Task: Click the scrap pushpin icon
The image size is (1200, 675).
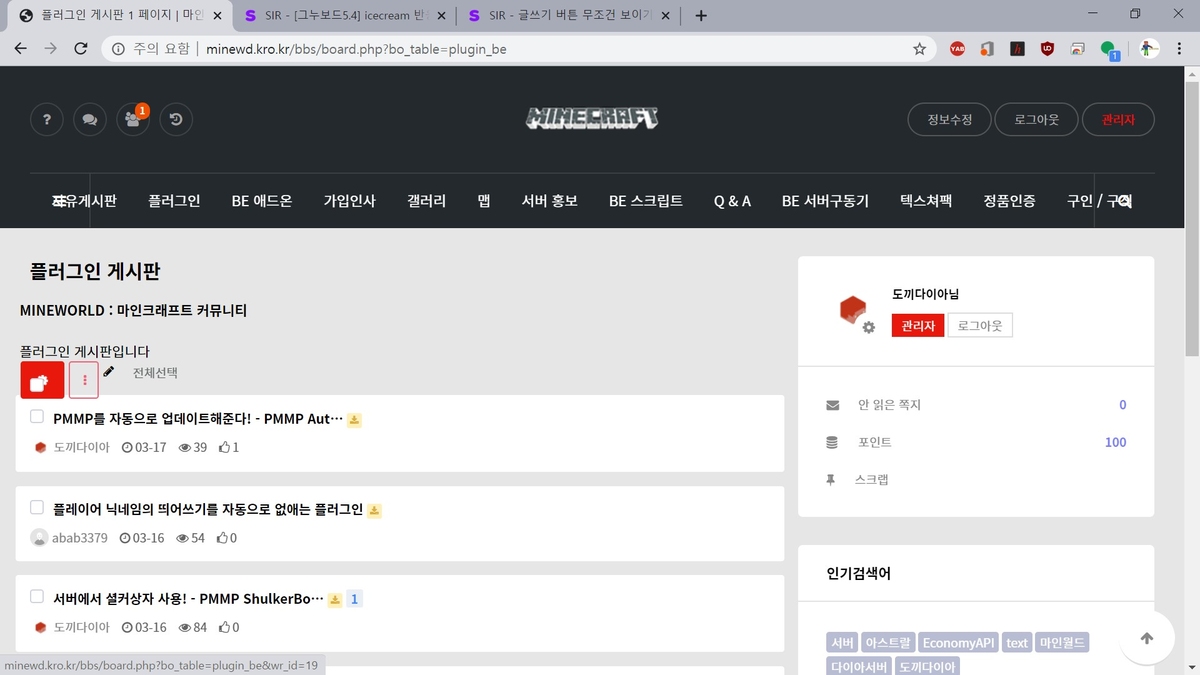Action: click(831, 479)
